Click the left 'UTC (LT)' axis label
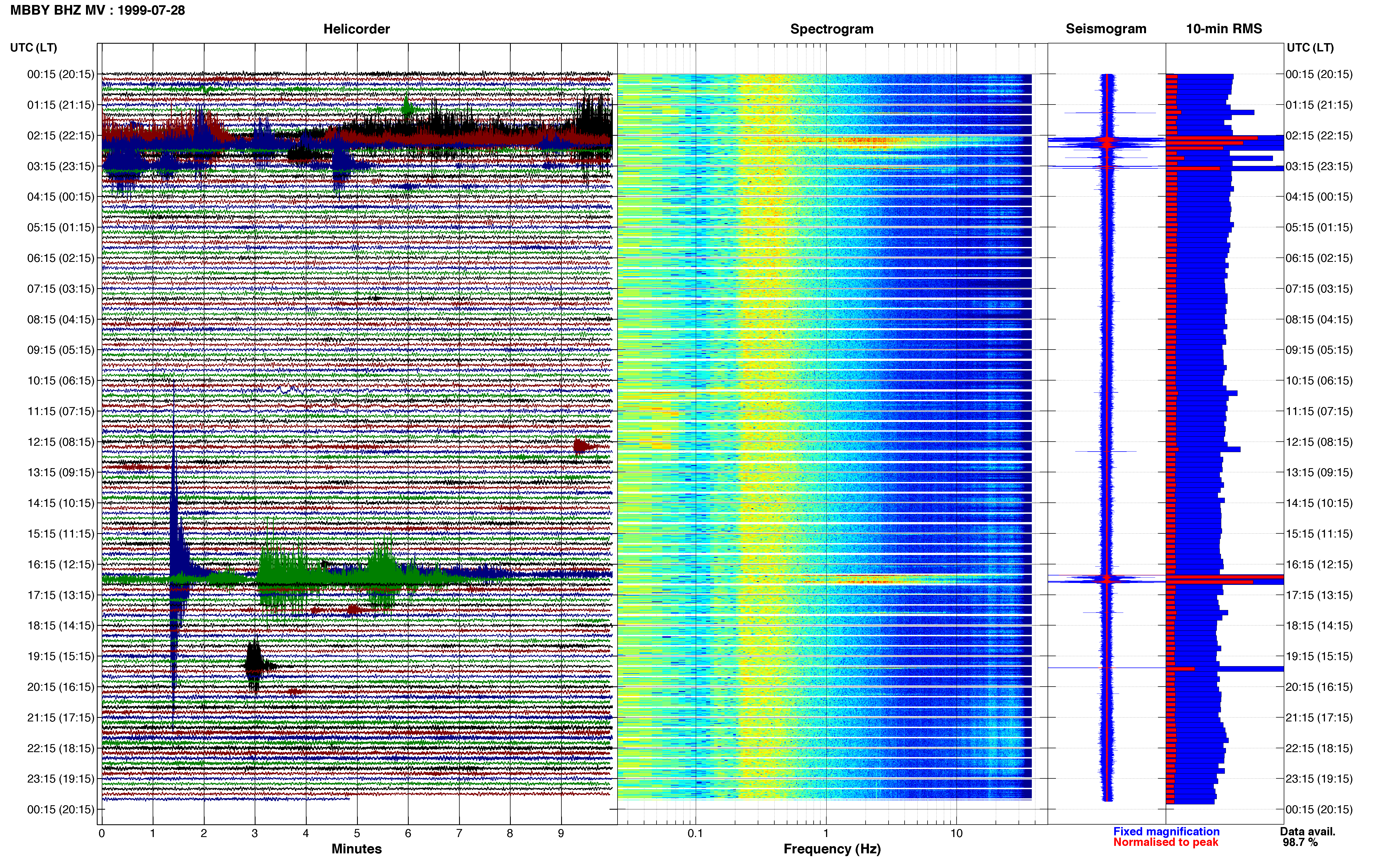 (x=34, y=48)
